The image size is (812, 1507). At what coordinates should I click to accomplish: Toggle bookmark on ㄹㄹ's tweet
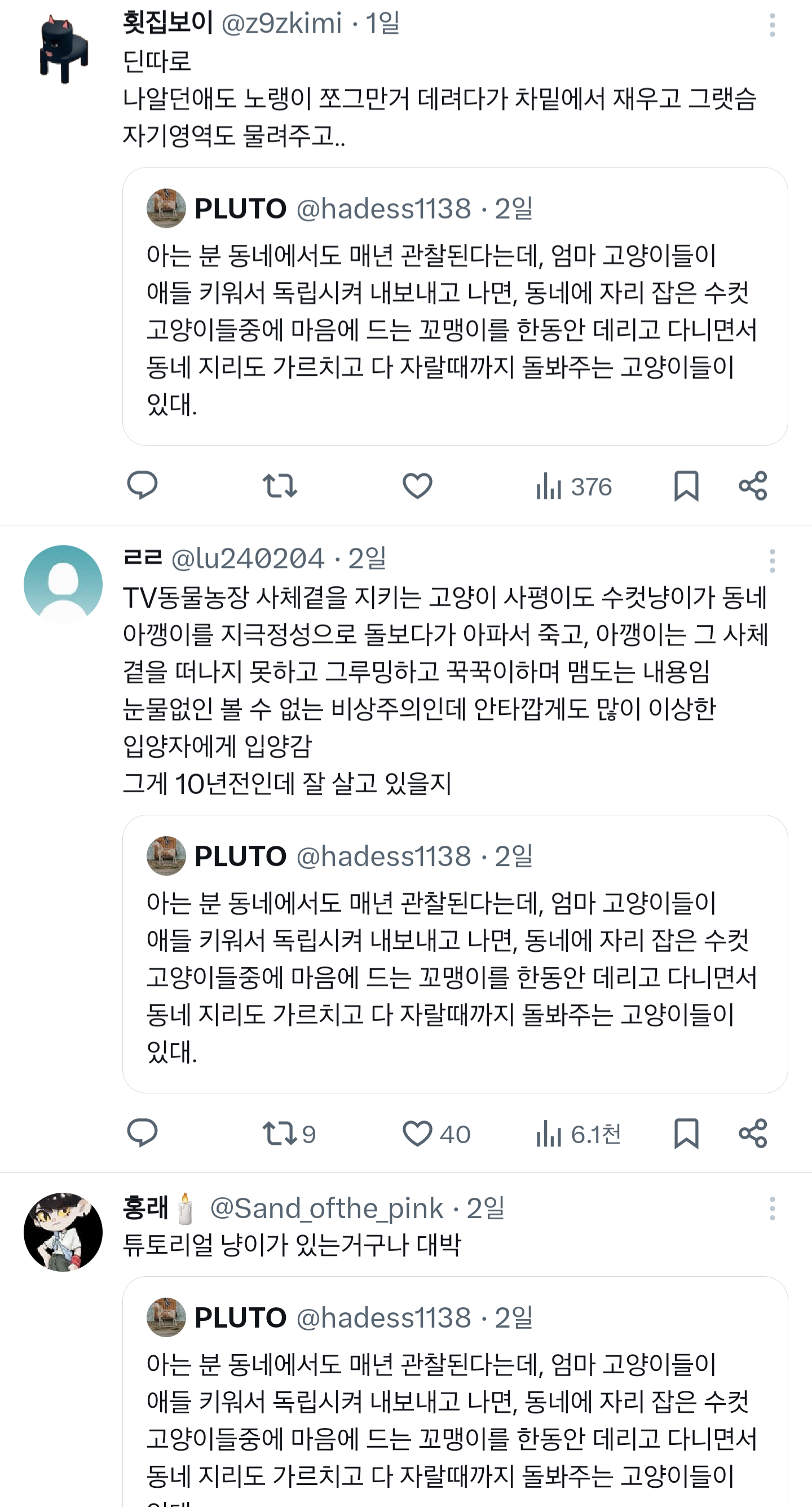click(685, 1131)
